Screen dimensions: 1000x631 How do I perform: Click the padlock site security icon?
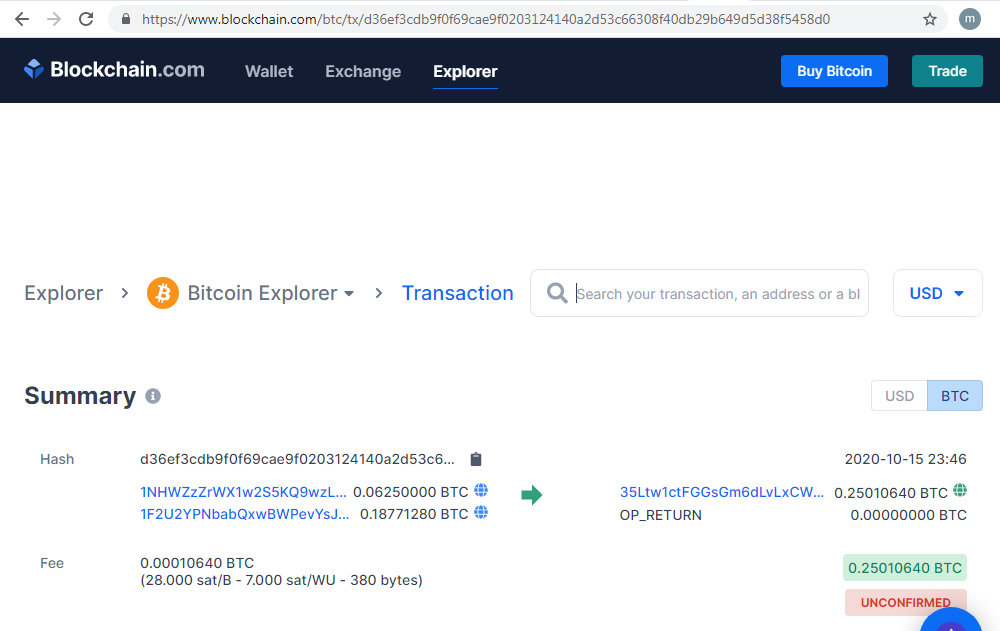pos(126,19)
